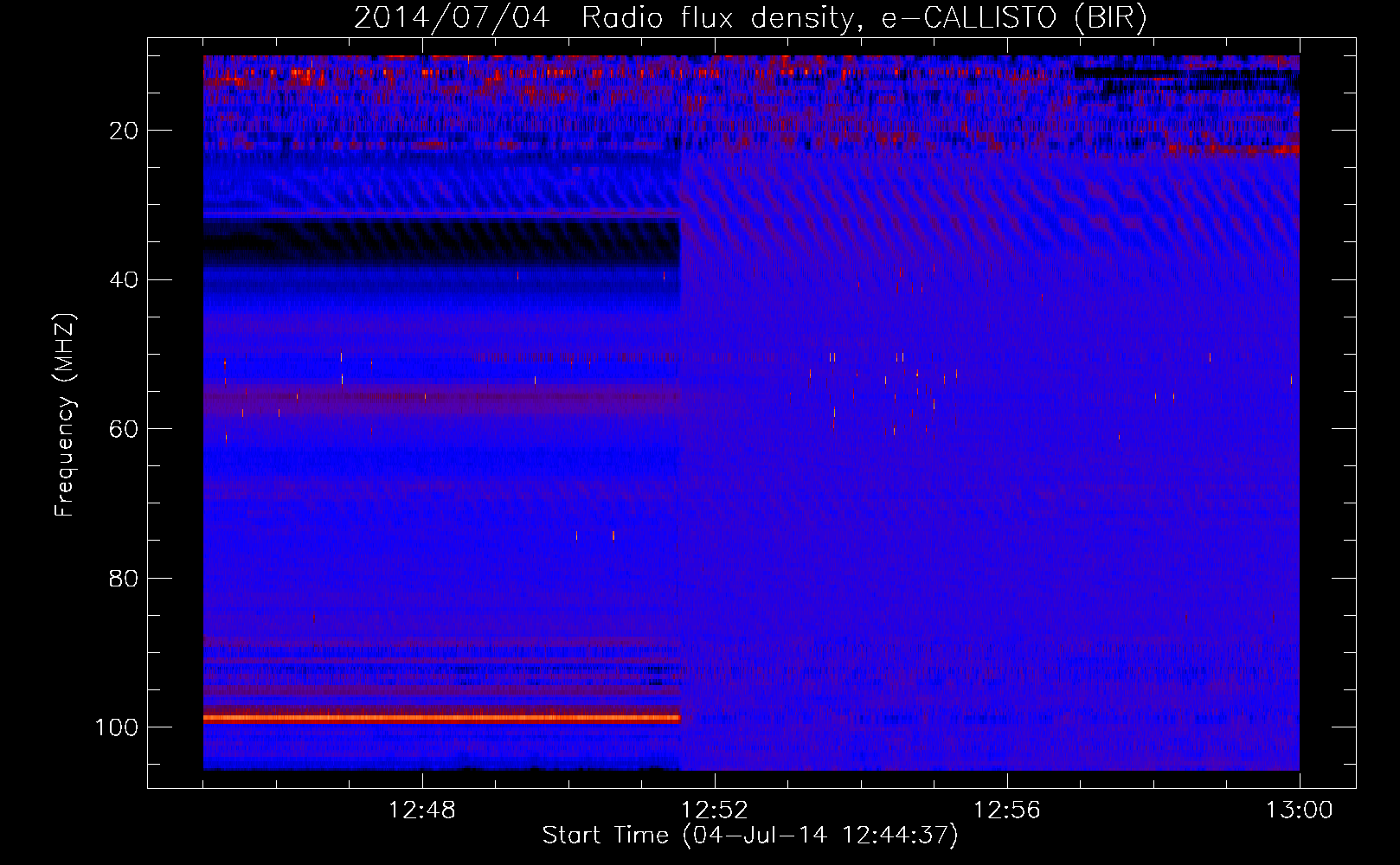Click the thin red line near 31 MHz
The image size is (1400, 865).
441,213
